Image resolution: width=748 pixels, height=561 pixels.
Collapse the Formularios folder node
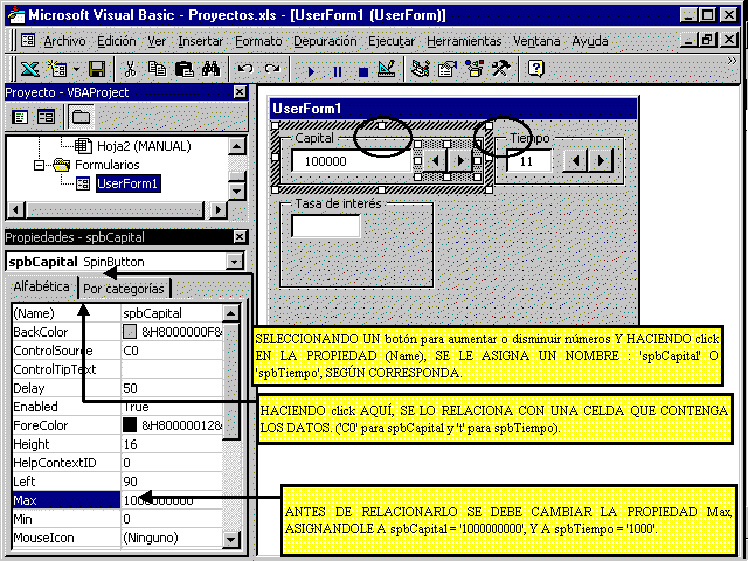point(39,166)
